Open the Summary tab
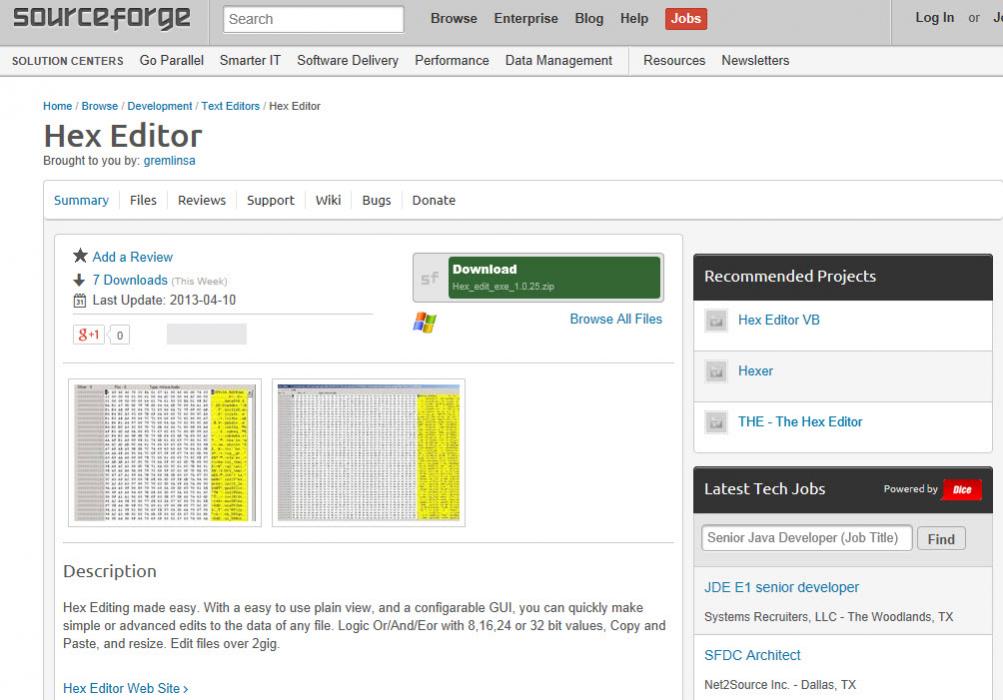 point(81,200)
